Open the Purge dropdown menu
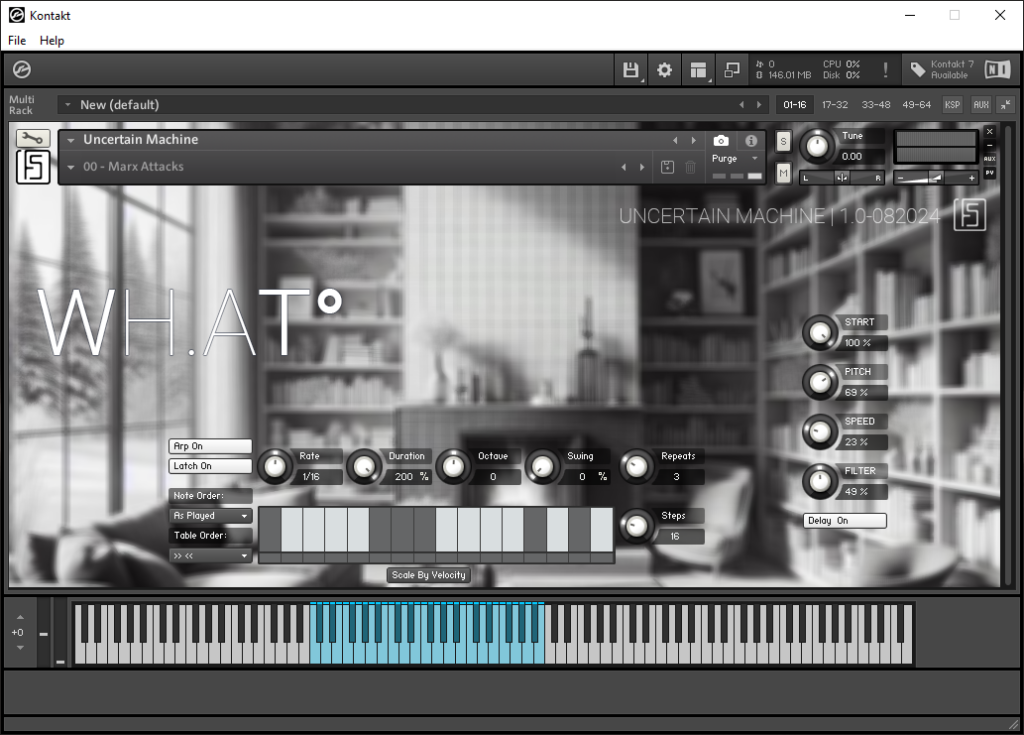The width and height of the screenshot is (1024, 735). coord(735,159)
